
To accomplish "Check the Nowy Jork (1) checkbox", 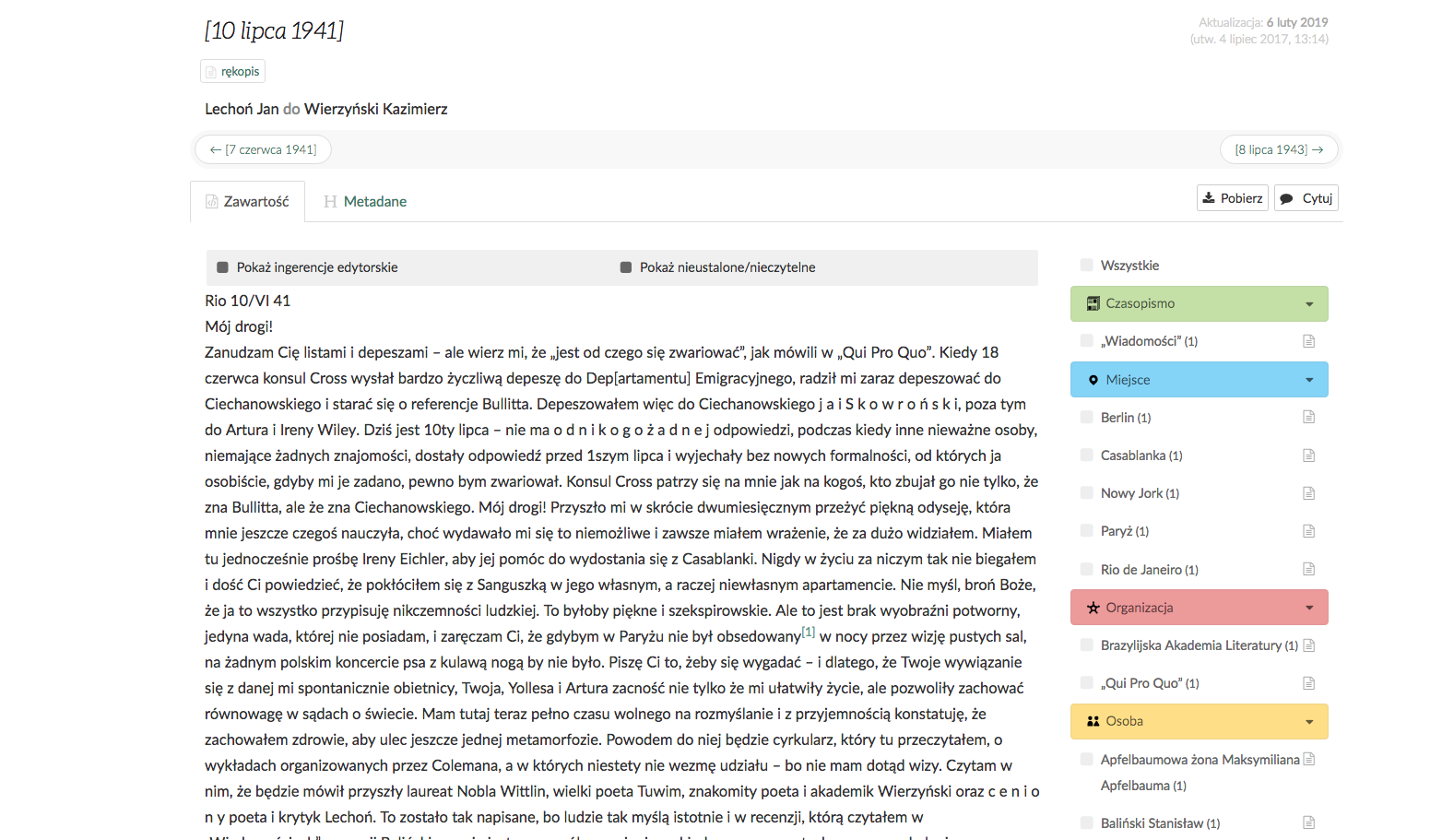I will point(1087,493).
